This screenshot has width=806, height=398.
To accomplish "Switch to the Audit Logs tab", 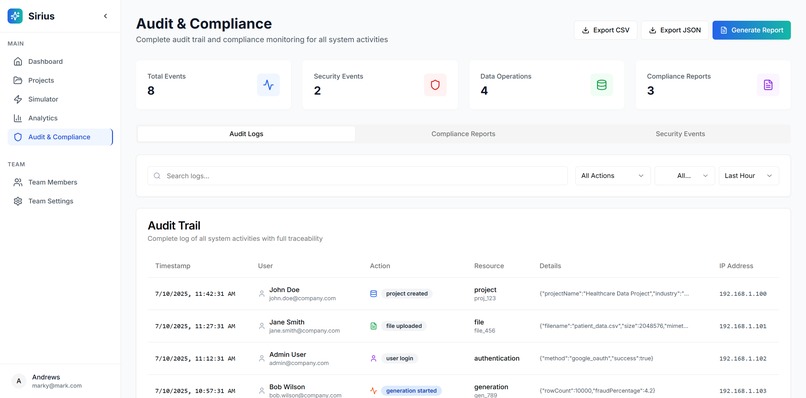I will click(246, 134).
